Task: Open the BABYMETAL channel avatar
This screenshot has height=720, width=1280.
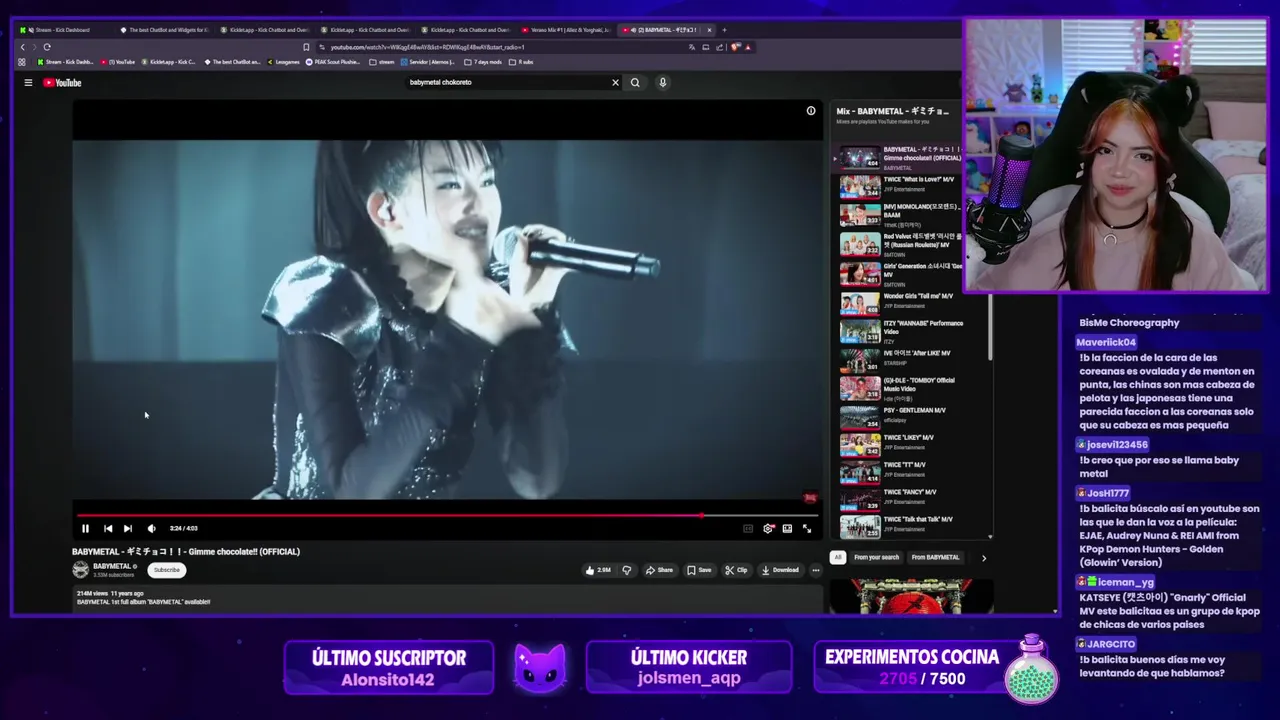Action: [x=81, y=570]
